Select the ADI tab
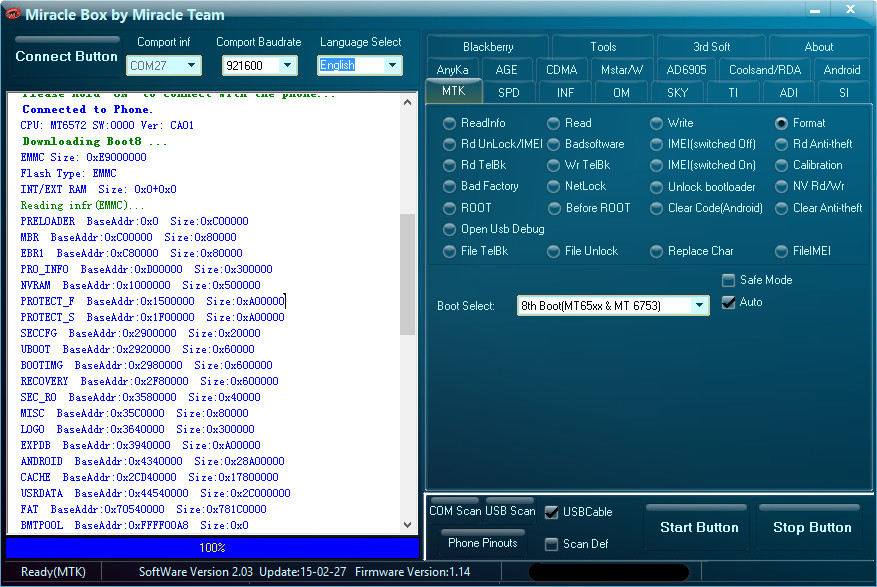 point(788,93)
